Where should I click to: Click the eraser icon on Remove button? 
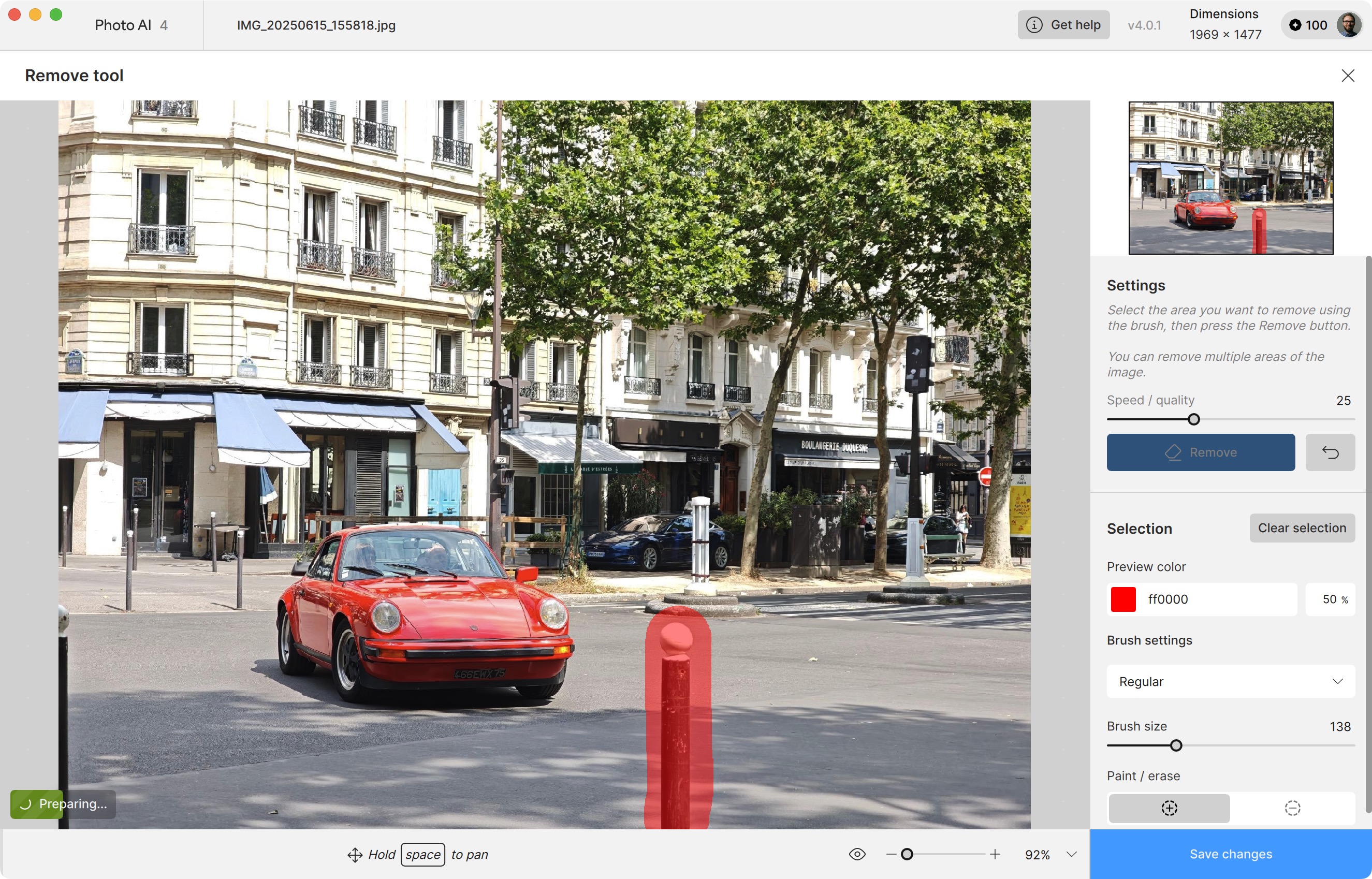pyautogui.click(x=1173, y=452)
